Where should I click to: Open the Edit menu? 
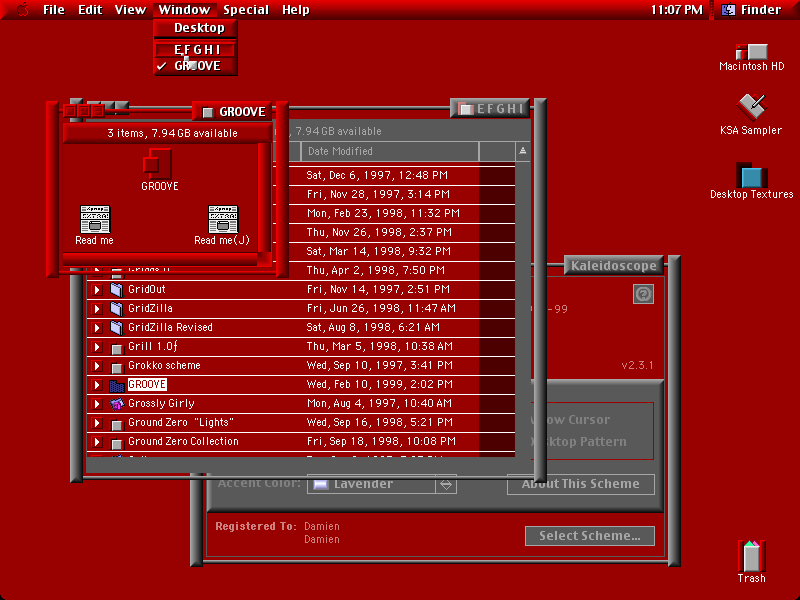click(90, 10)
